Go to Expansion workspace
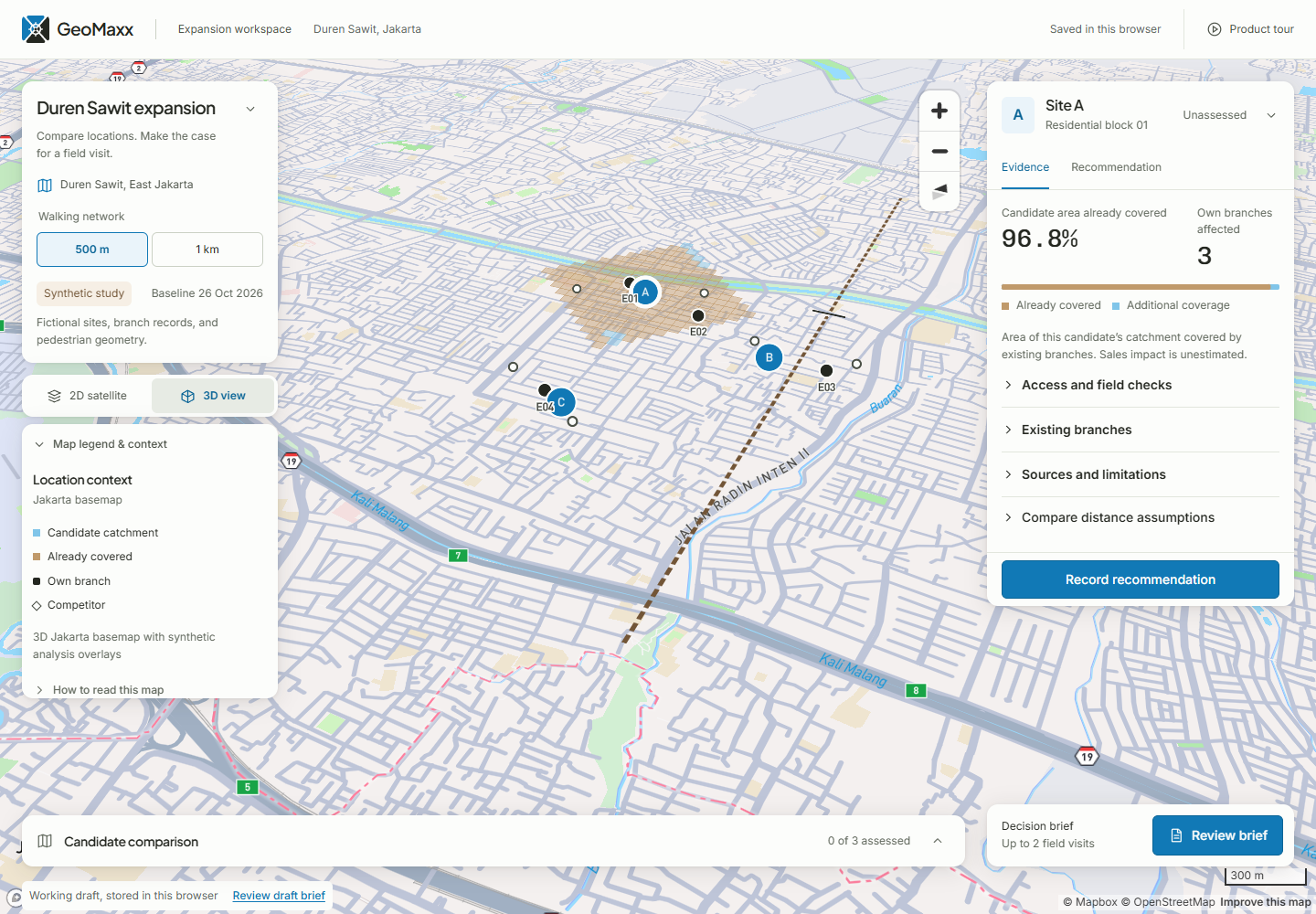 235,29
